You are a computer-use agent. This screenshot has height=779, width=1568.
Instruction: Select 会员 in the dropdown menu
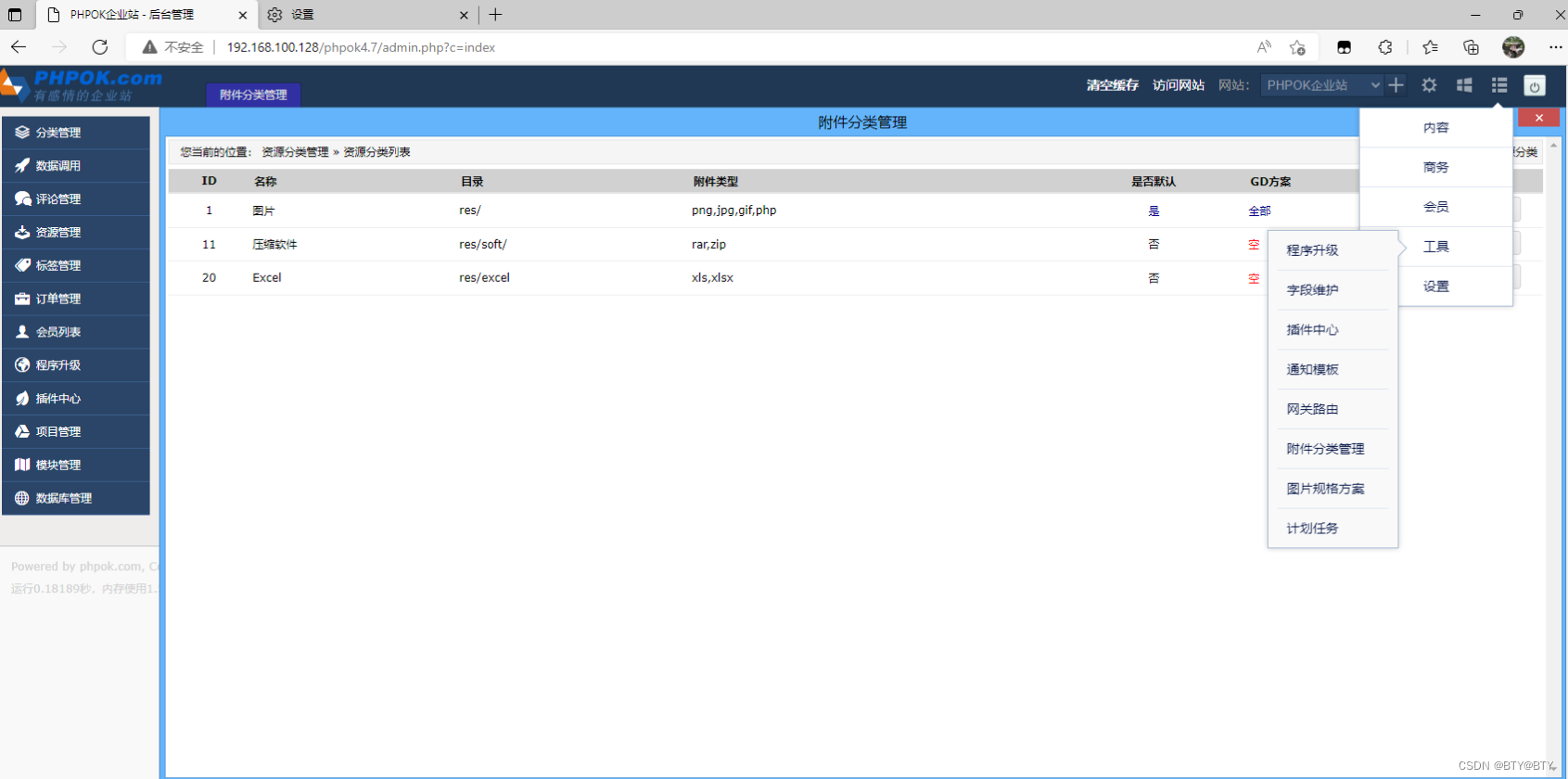1435,208
